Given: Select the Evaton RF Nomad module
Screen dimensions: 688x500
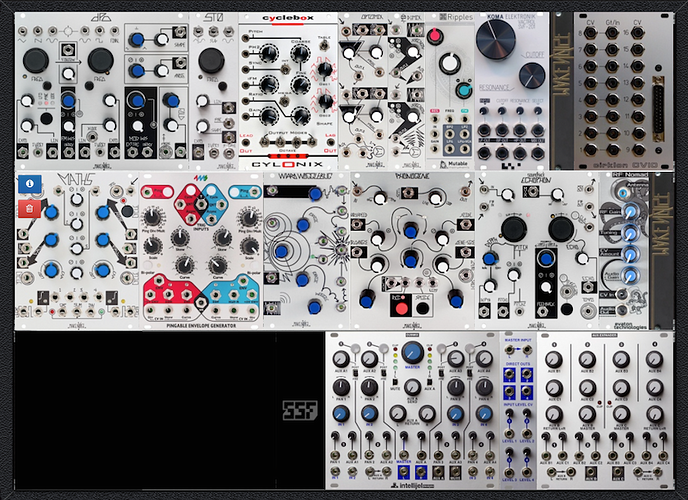Looking at the screenshot, I should (624, 250).
